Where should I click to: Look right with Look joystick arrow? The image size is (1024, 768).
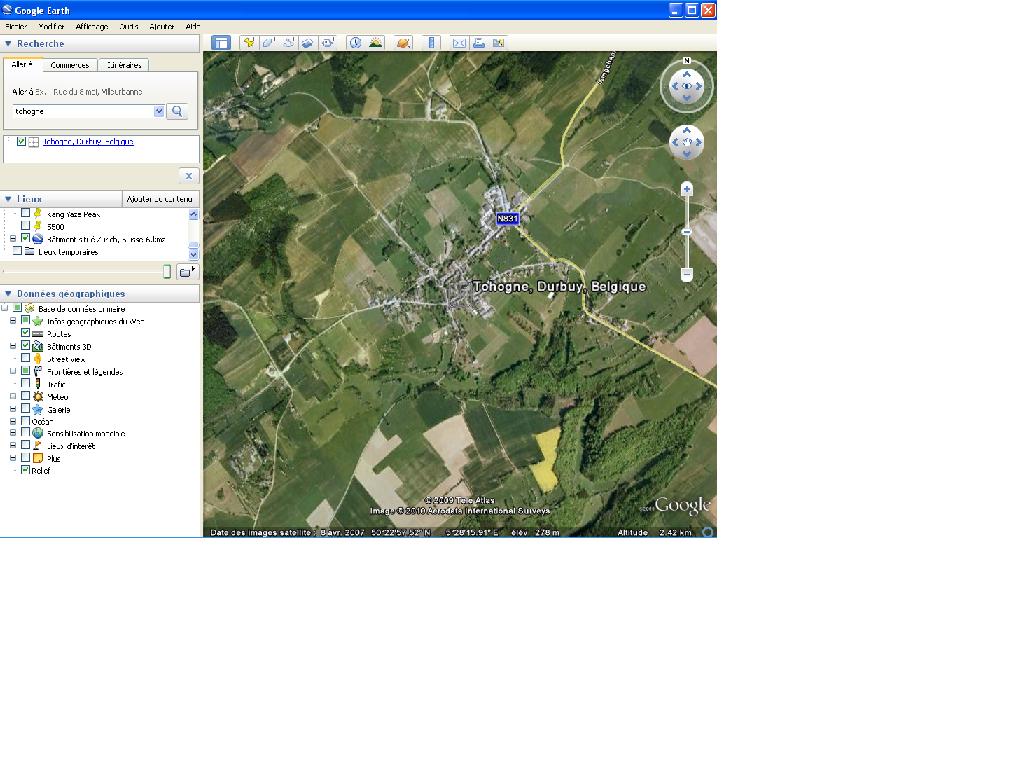click(x=699, y=86)
